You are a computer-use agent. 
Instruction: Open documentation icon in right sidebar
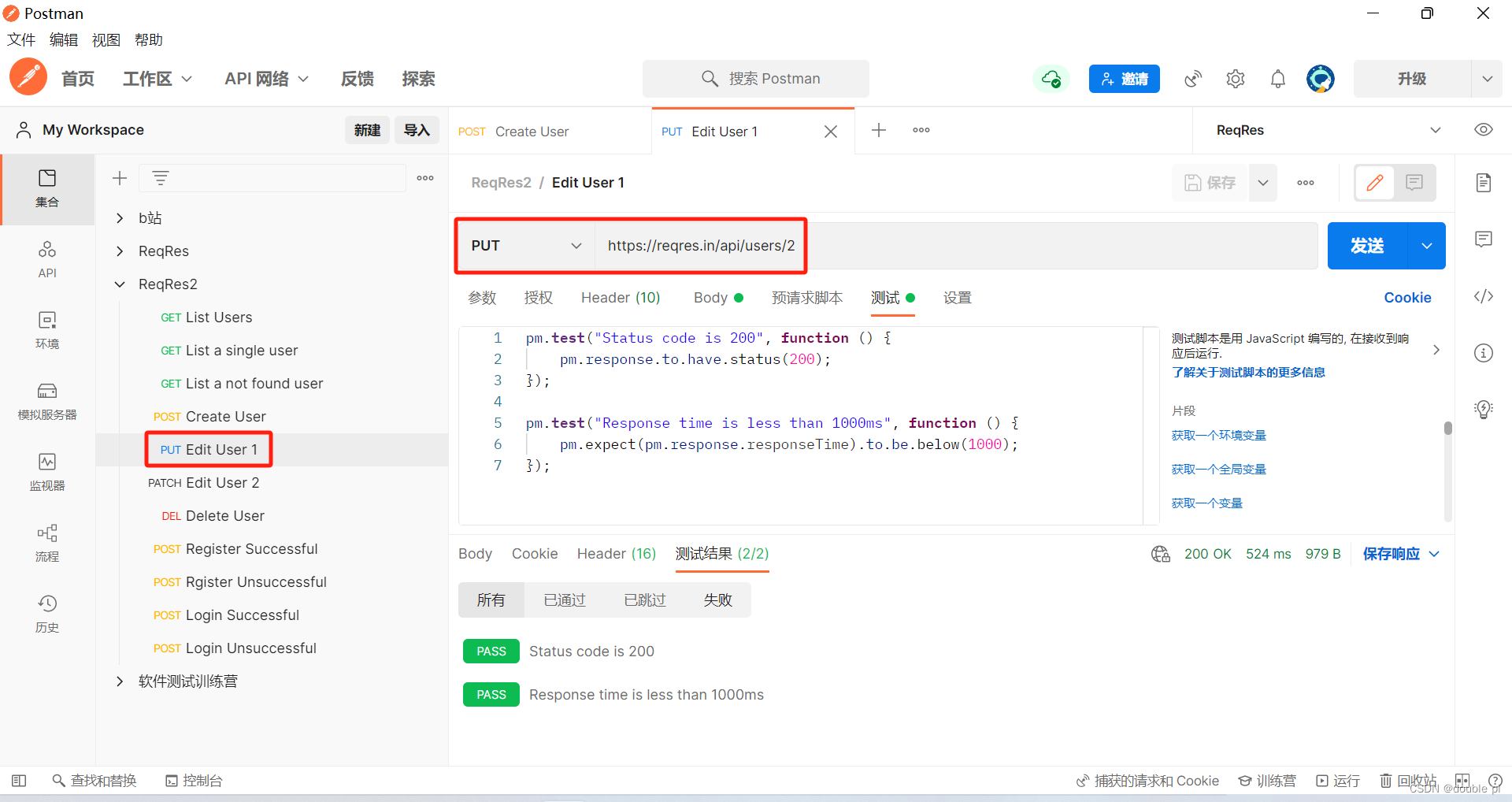pyautogui.click(x=1484, y=183)
